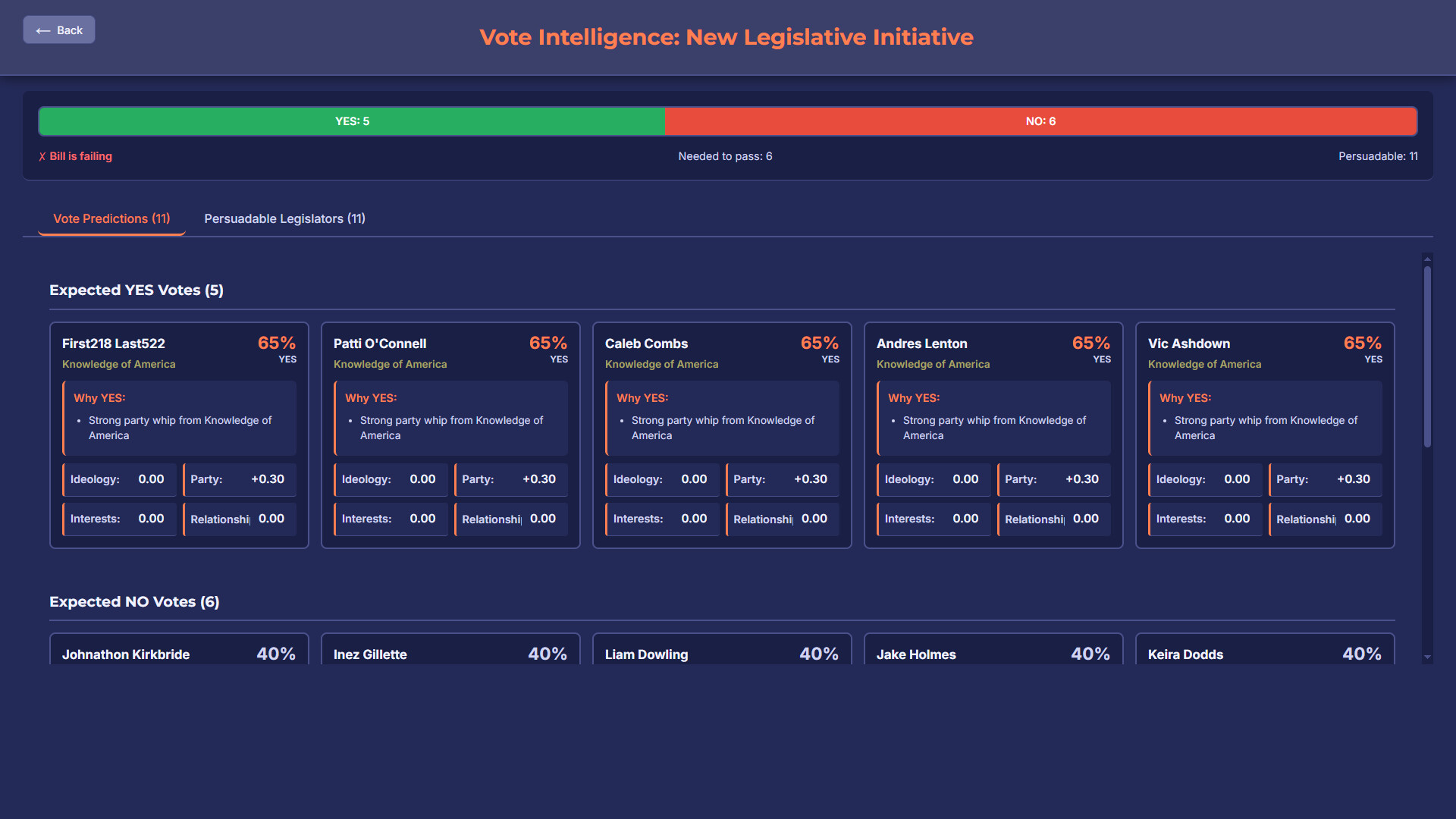This screenshot has width=1456, height=819.
Task: Open the Vote Predictions tab
Action: pyautogui.click(x=111, y=218)
